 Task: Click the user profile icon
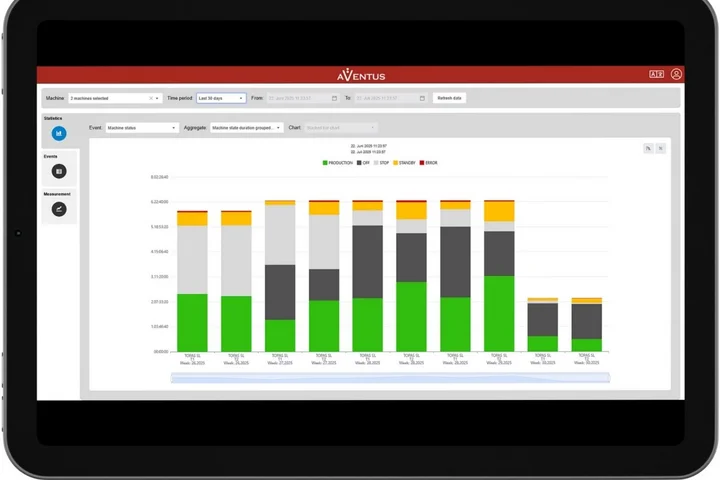point(677,74)
